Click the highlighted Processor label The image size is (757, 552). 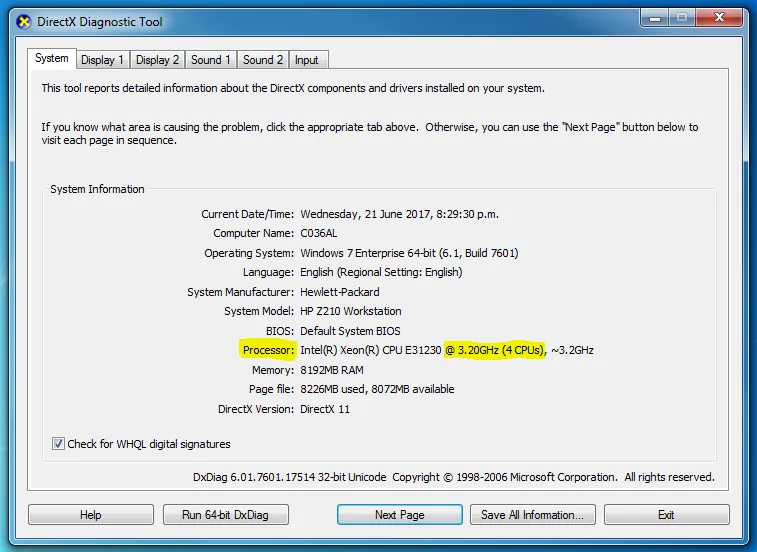coord(268,350)
